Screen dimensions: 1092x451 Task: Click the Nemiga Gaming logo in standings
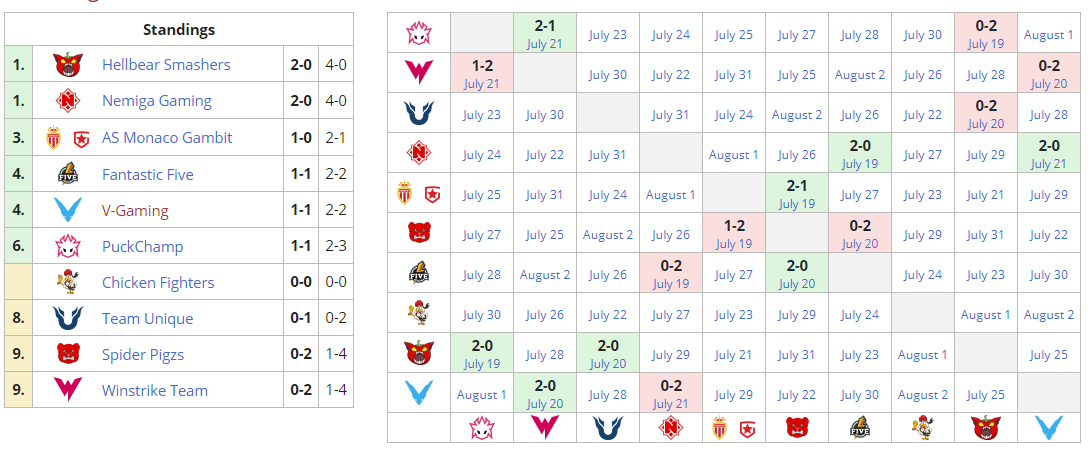point(67,101)
